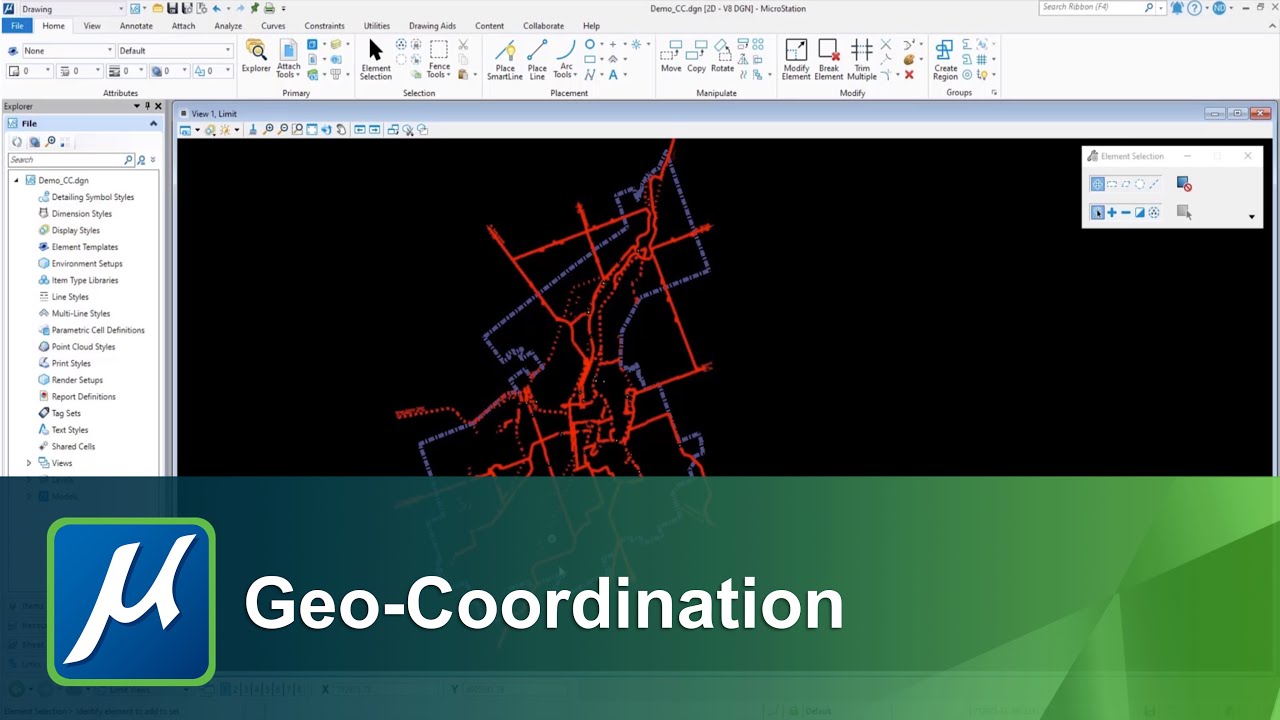Toggle New selection mode in Element Selection
Screen dimensions: 1280x720
coord(1097,212)
